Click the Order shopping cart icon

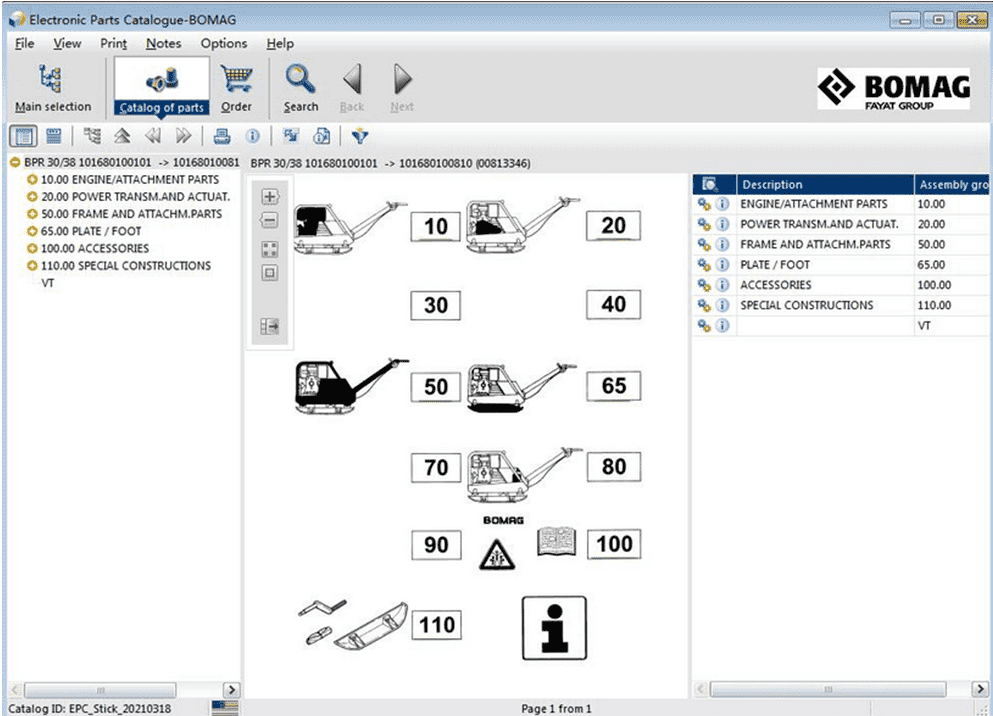click(236, 88)
